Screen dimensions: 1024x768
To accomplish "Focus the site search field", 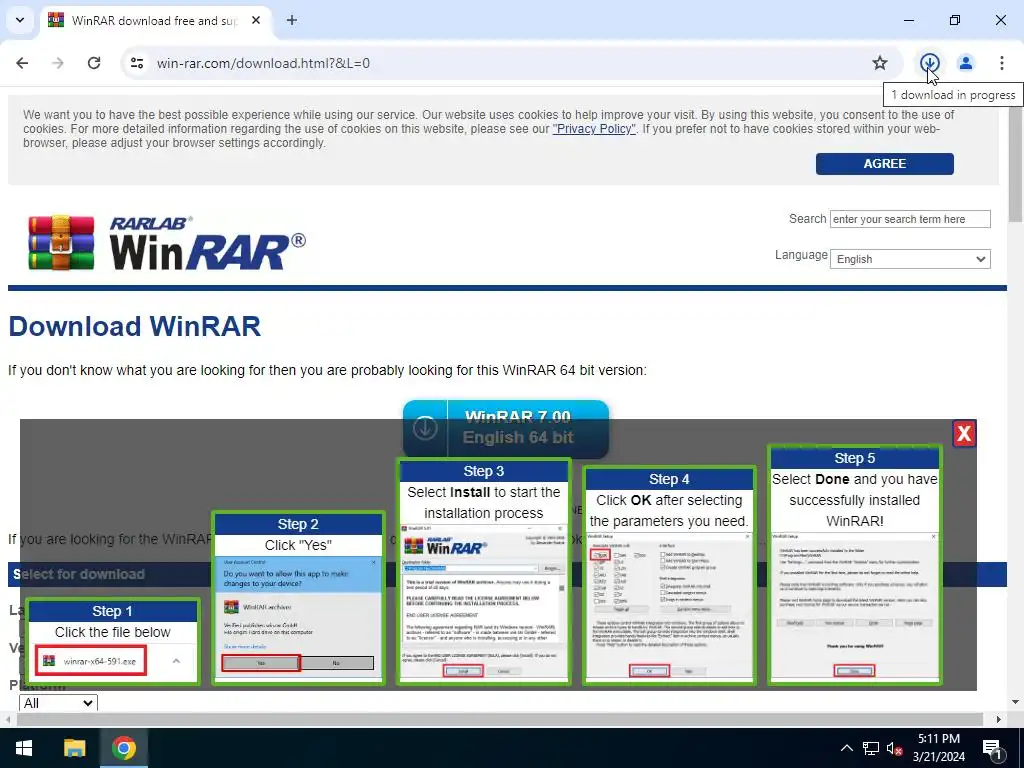I will coord(910,219).
